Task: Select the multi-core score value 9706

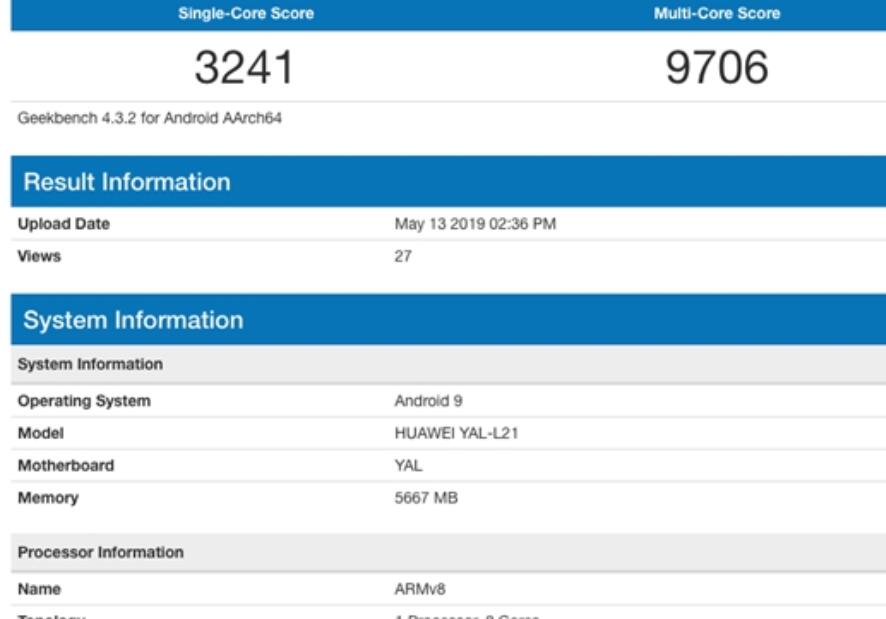Action: [x=718, y=67]
